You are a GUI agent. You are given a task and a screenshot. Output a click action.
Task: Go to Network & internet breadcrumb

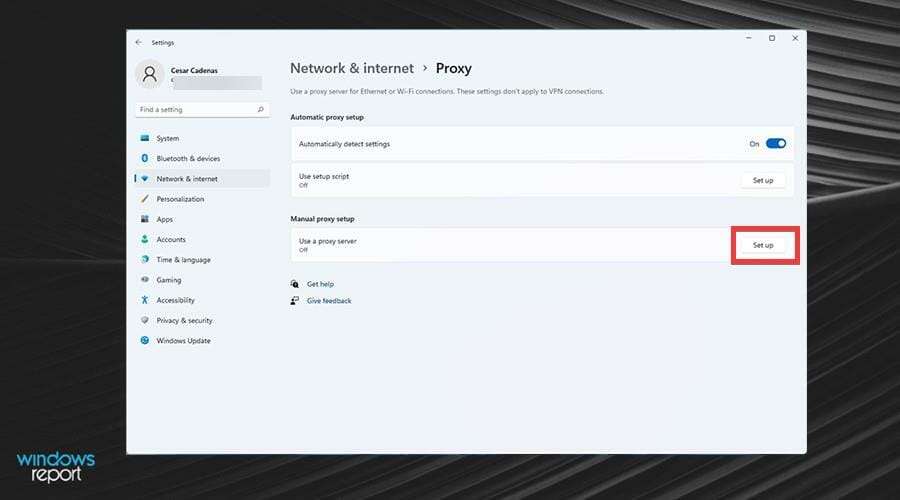[351, 69]
